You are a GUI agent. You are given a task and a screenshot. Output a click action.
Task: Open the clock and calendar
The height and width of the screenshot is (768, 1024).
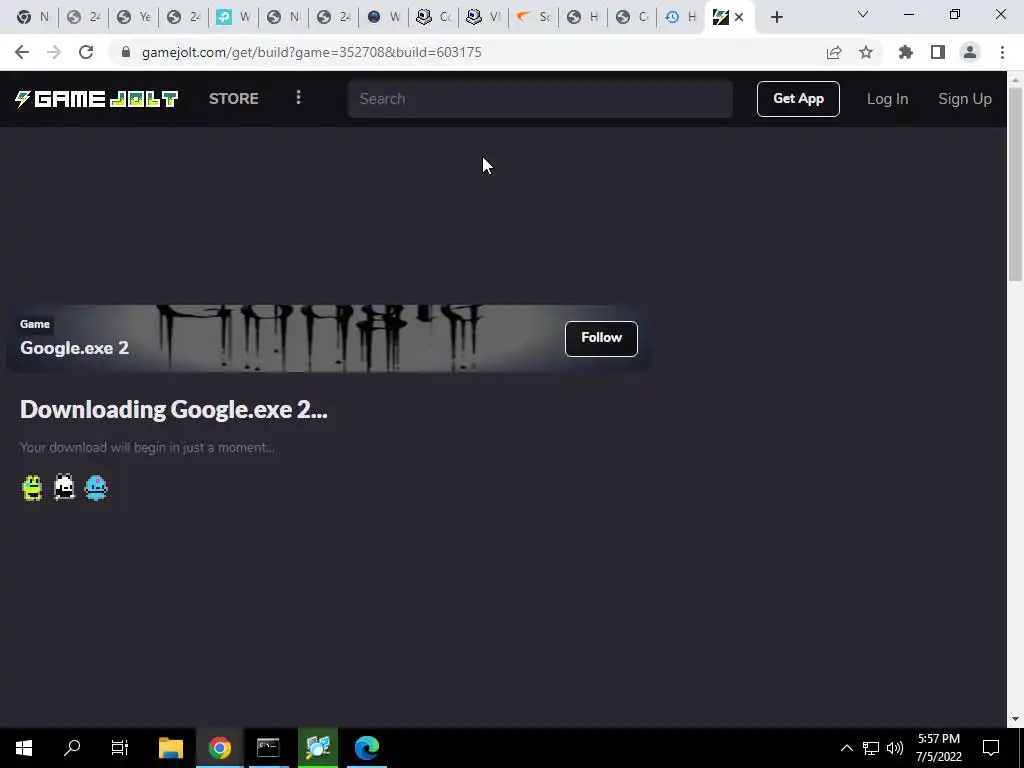click(x=938, y=748)
